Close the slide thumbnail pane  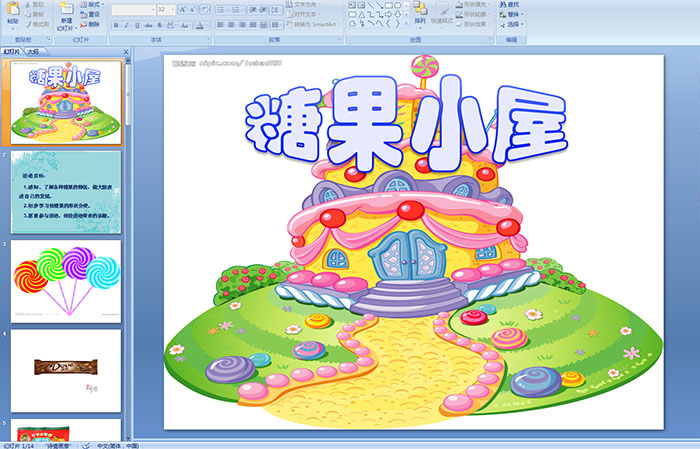(x=126, y=52)
